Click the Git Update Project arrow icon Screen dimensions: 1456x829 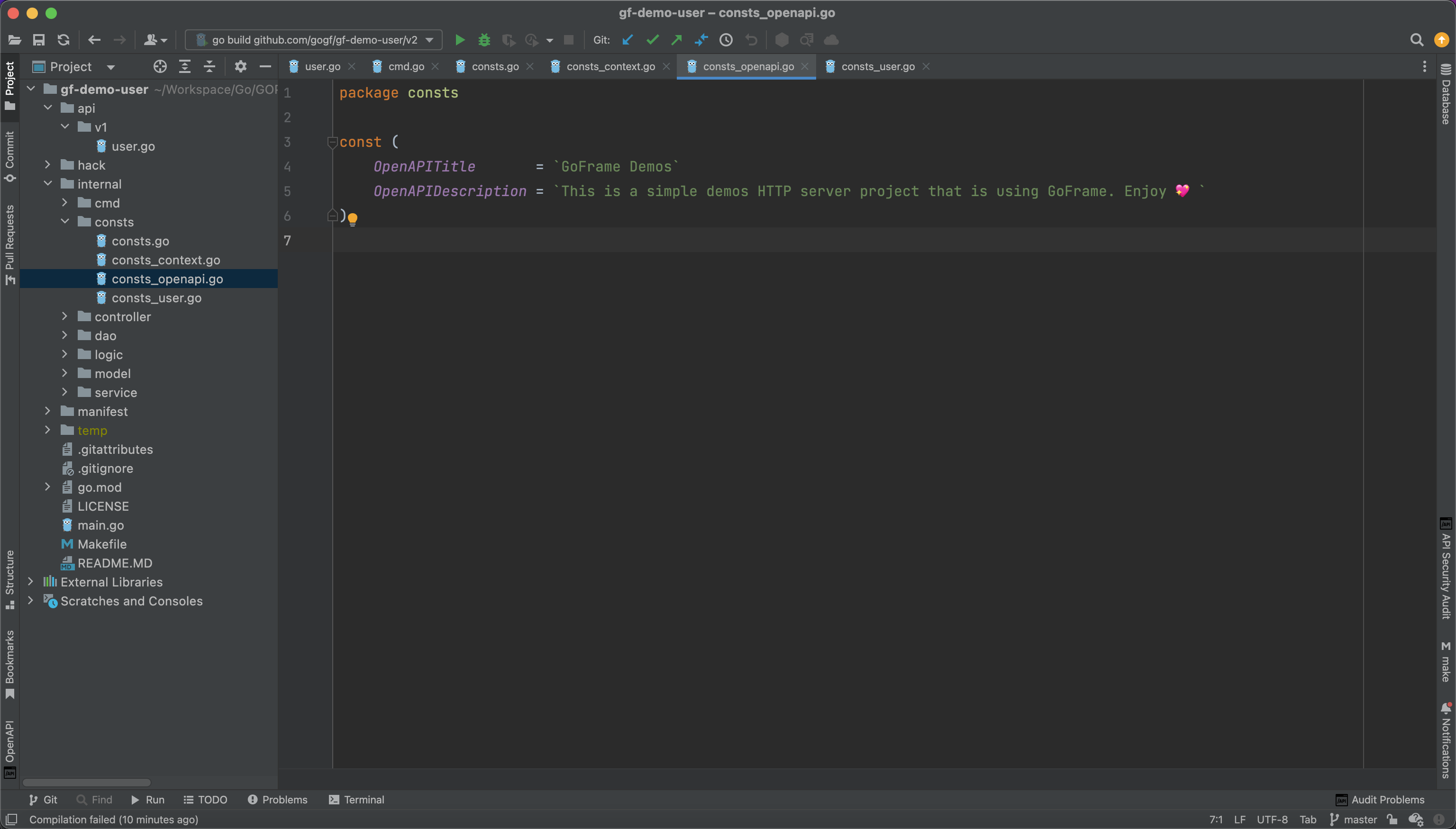click(x=628, y=40)
